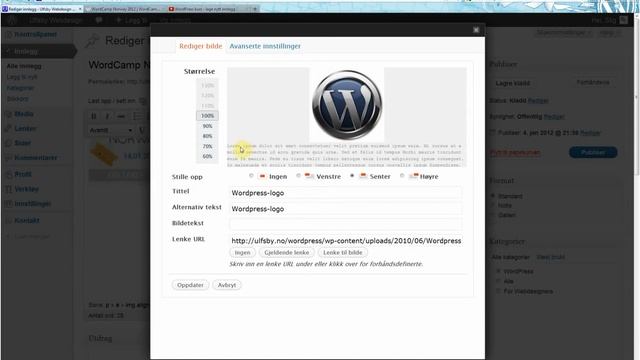Select the Senter alignment radio button
The image size is (640, 360).
(352, 176)
